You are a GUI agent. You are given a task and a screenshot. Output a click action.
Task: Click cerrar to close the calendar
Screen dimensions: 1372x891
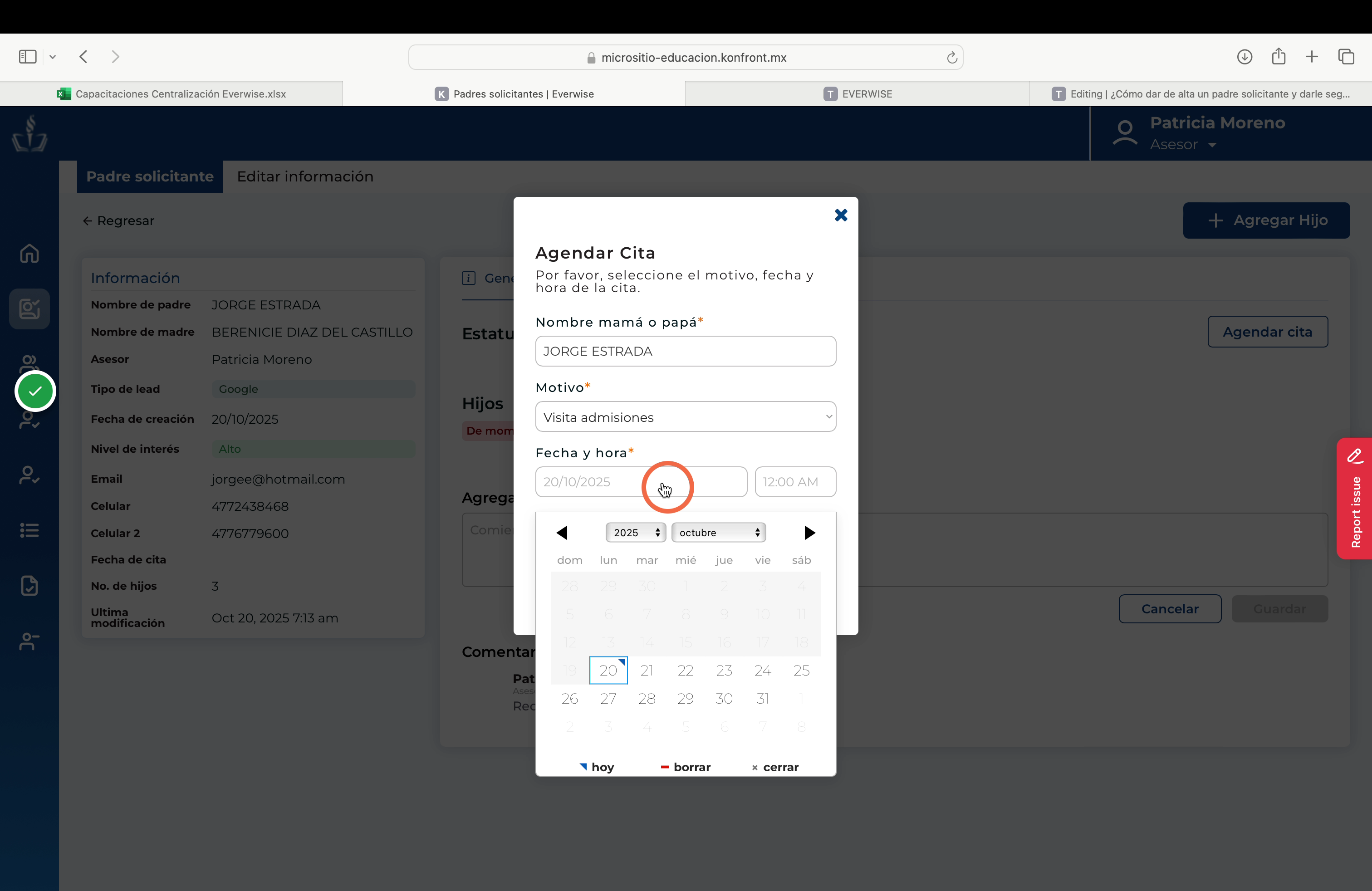click(775, 767)
